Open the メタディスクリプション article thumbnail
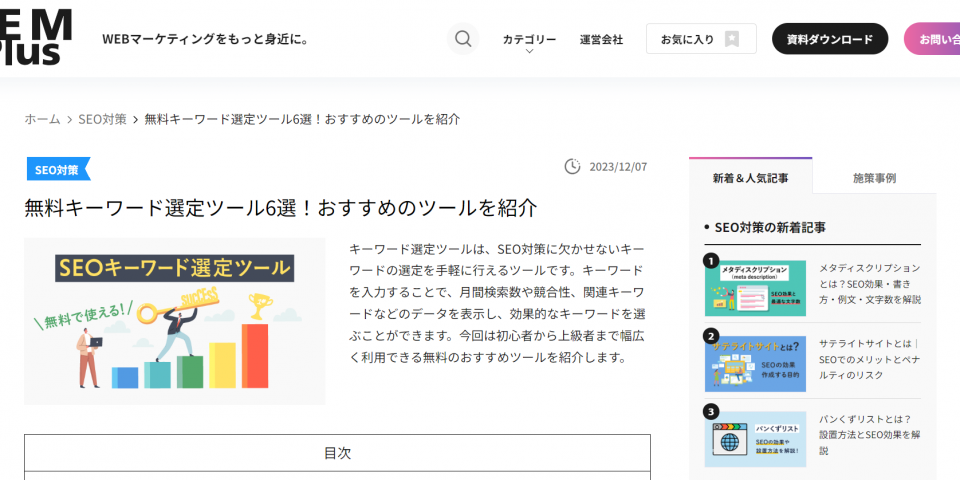Image resolution: width=960 pixels, height=480 pixels. pos(755,288)
